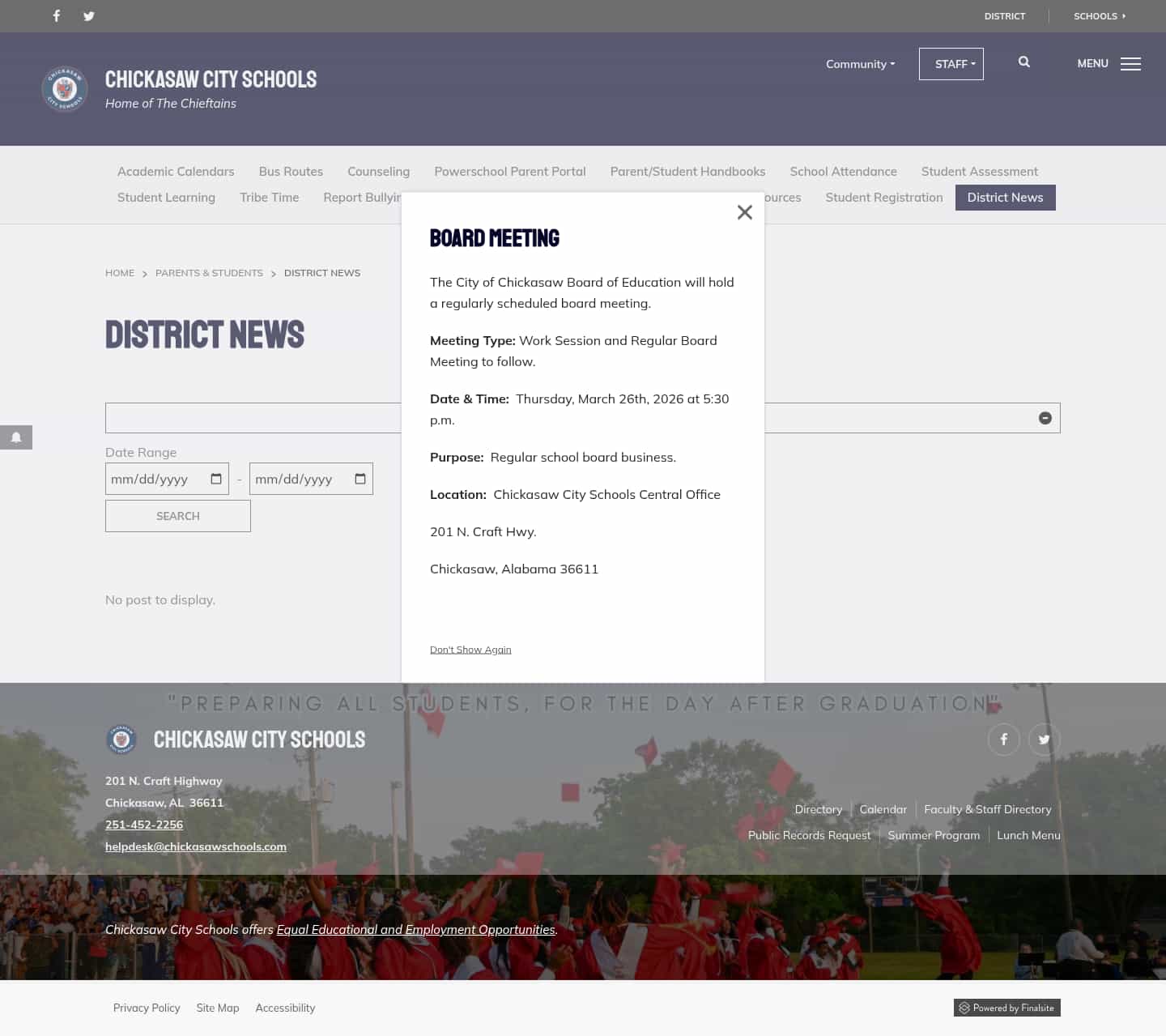Click DISTRICT in the top menu bar

point(1005,15)
